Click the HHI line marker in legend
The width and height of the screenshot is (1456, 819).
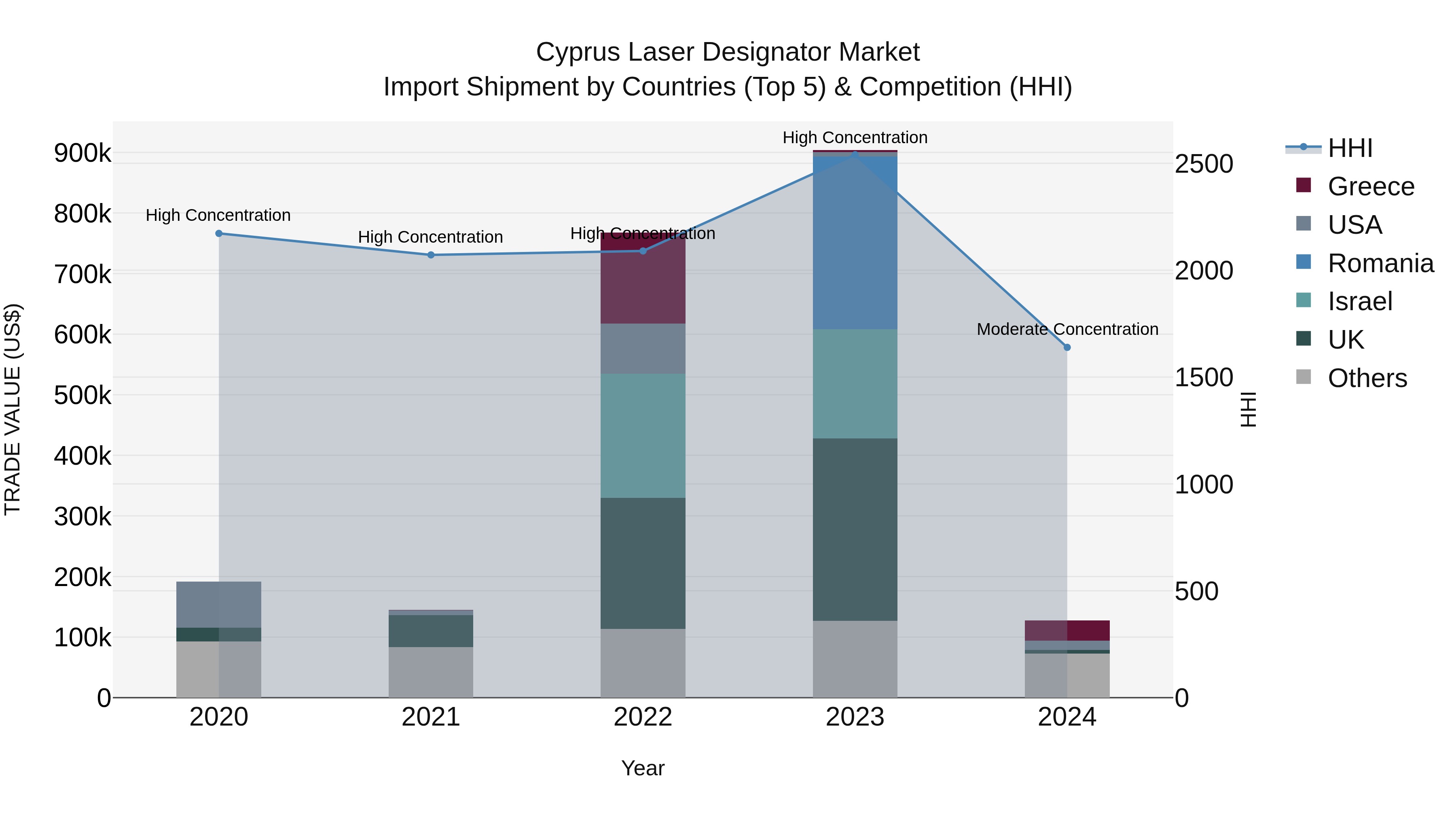[x=1304, y=147]
